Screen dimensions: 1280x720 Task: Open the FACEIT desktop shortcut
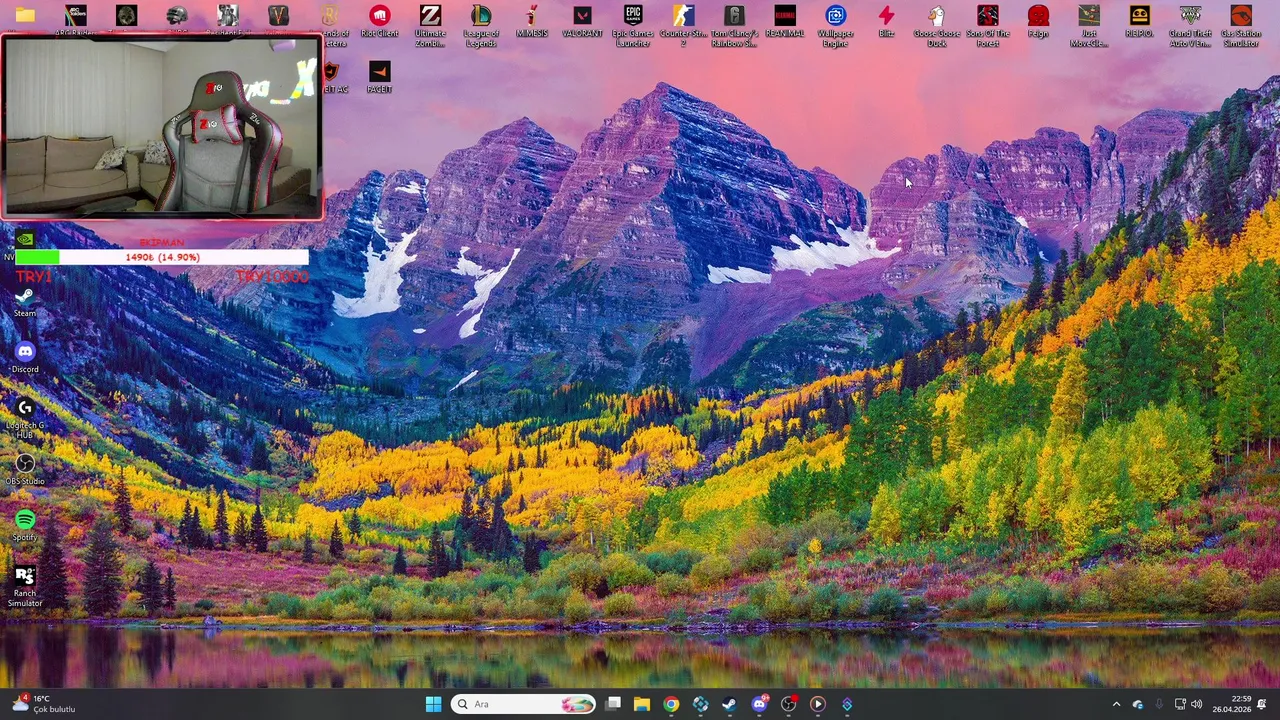tap(379, 77)
